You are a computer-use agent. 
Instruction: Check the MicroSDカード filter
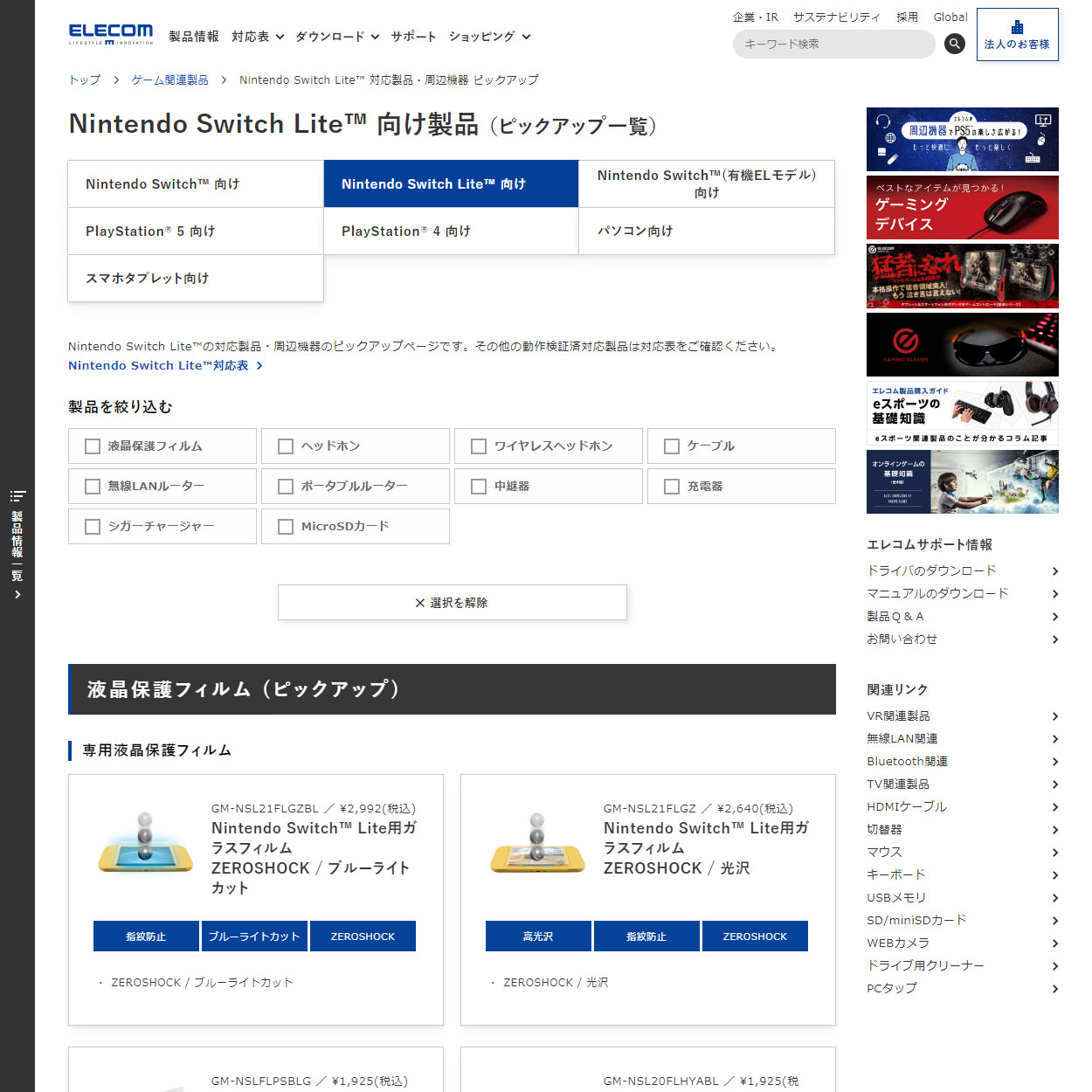point(285,526)
